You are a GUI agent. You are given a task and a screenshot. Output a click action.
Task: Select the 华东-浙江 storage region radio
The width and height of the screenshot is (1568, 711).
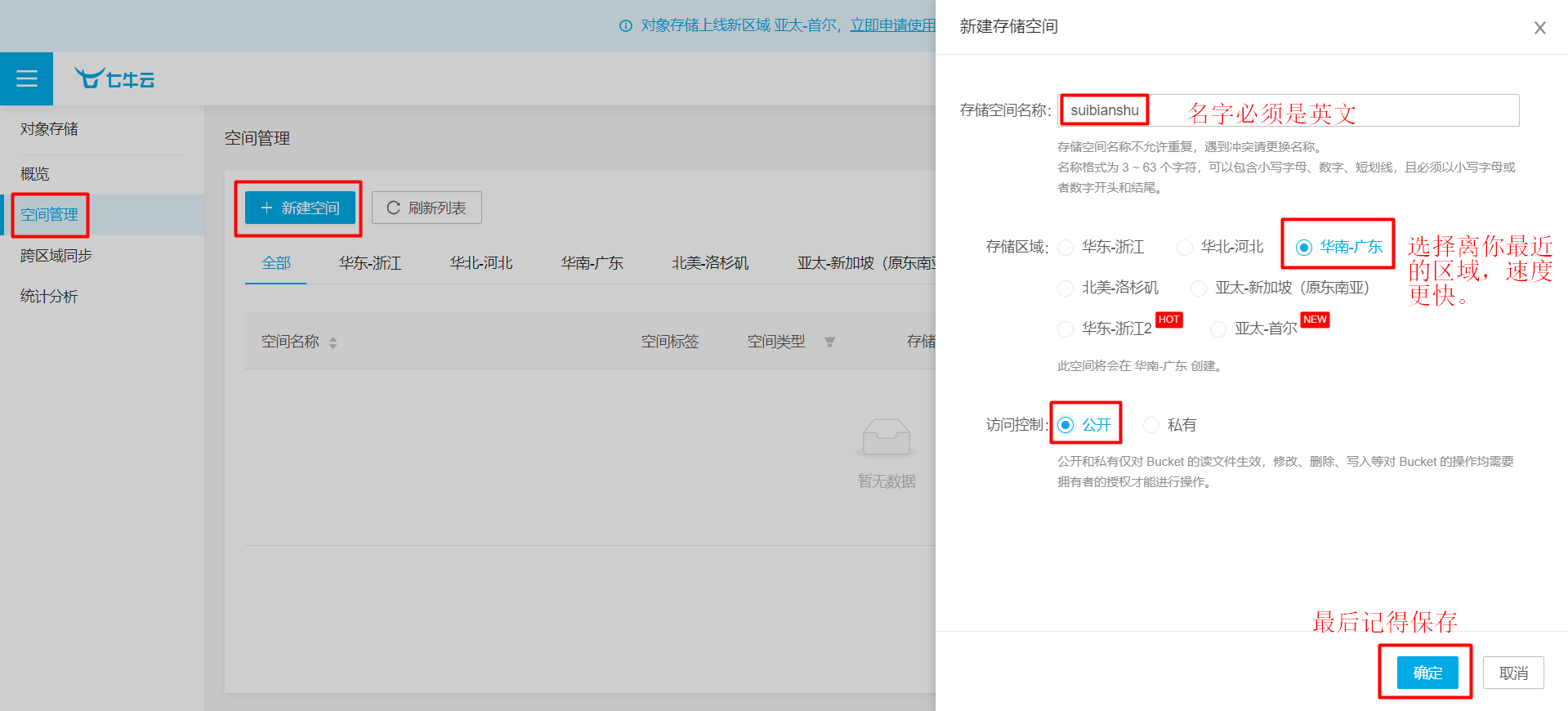(1065, 248)
